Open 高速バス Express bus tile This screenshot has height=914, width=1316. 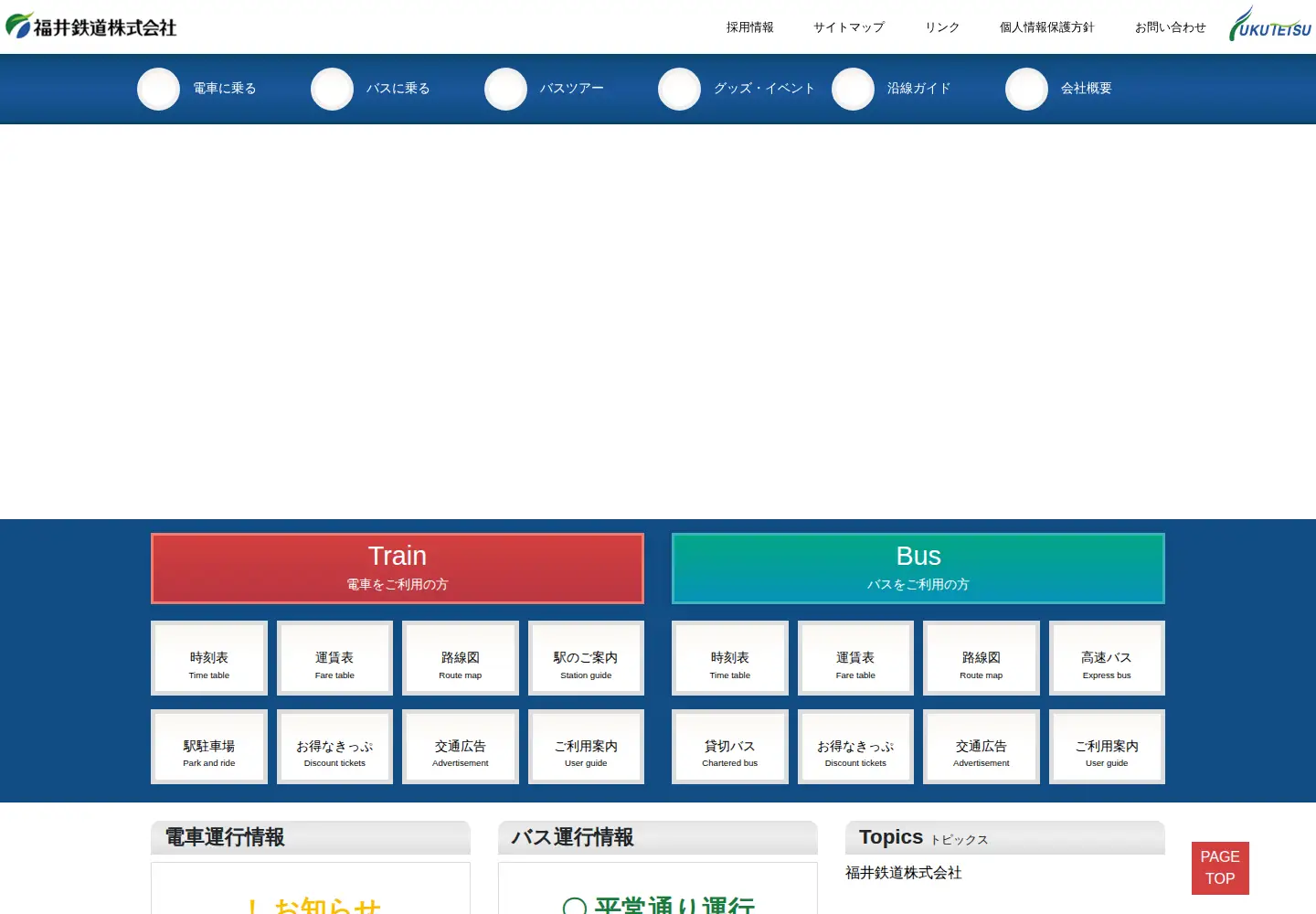[x=1107, y=658]
